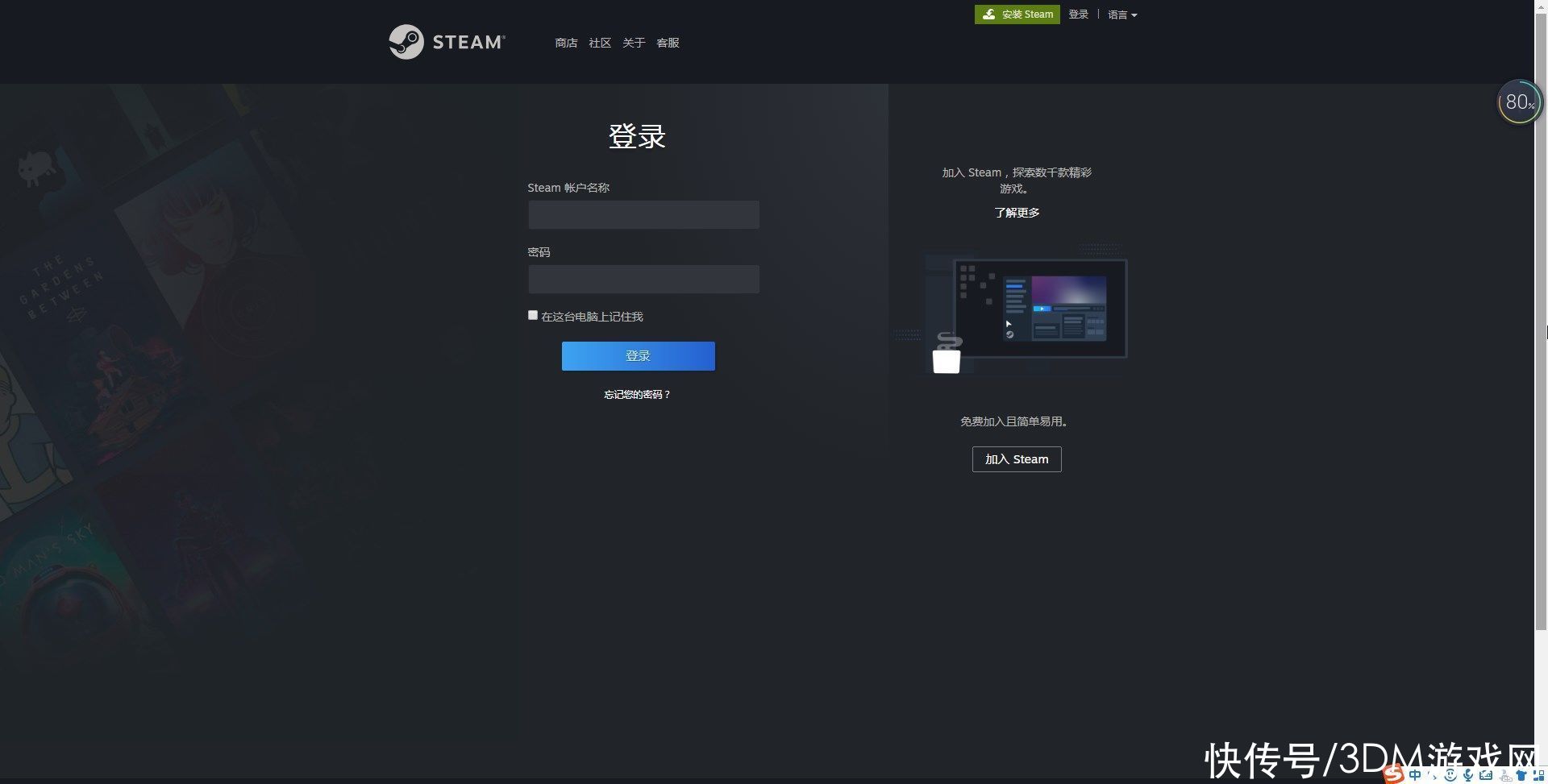Click the Sogou microphone voice input icon
Image resolution: width=1548 pixels, height=784 pixels.
[1468, 775]
